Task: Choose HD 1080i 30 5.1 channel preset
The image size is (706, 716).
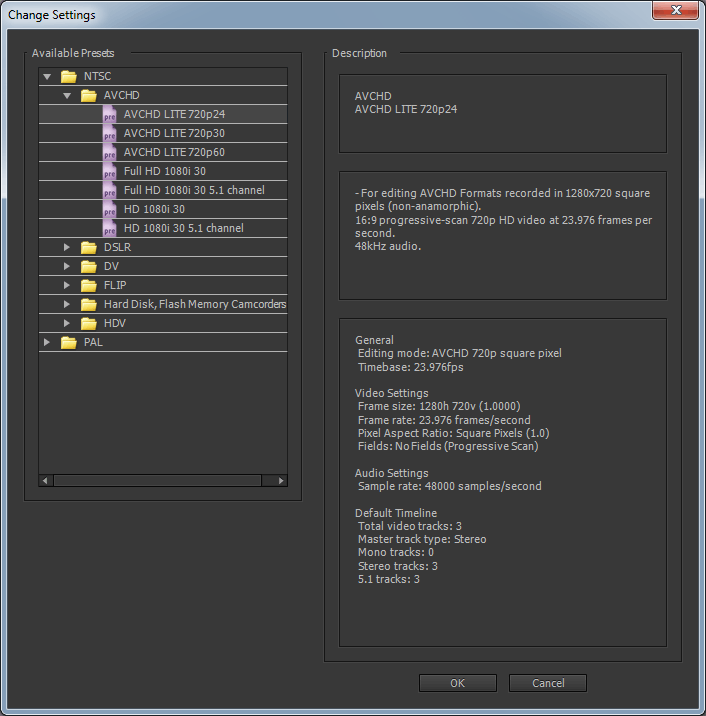Action: tap(163, 228)
